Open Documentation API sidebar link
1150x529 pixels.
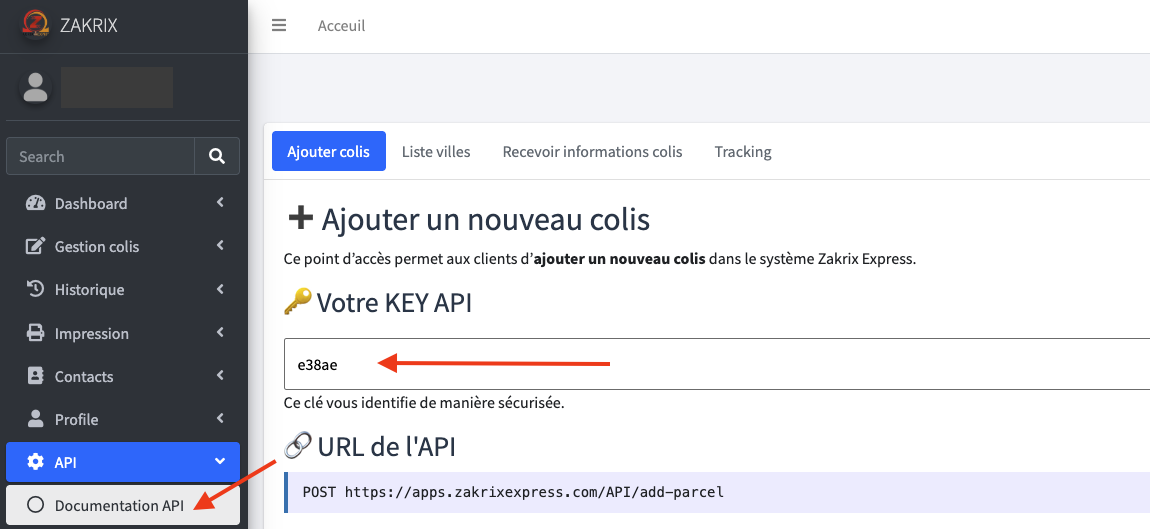(x=119, y=505)
